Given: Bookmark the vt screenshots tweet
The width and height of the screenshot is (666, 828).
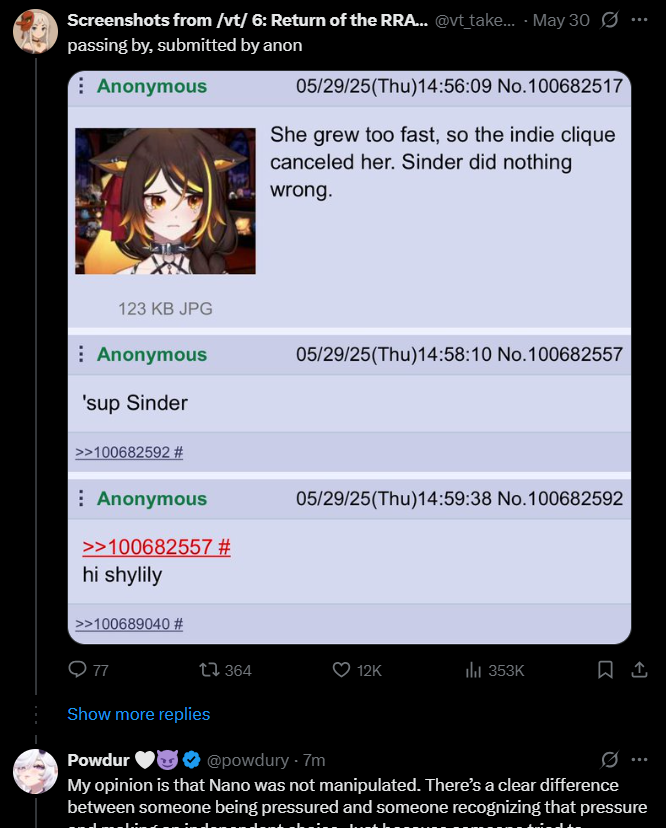Looking at the screenshot, I should (x=605, y=670).
